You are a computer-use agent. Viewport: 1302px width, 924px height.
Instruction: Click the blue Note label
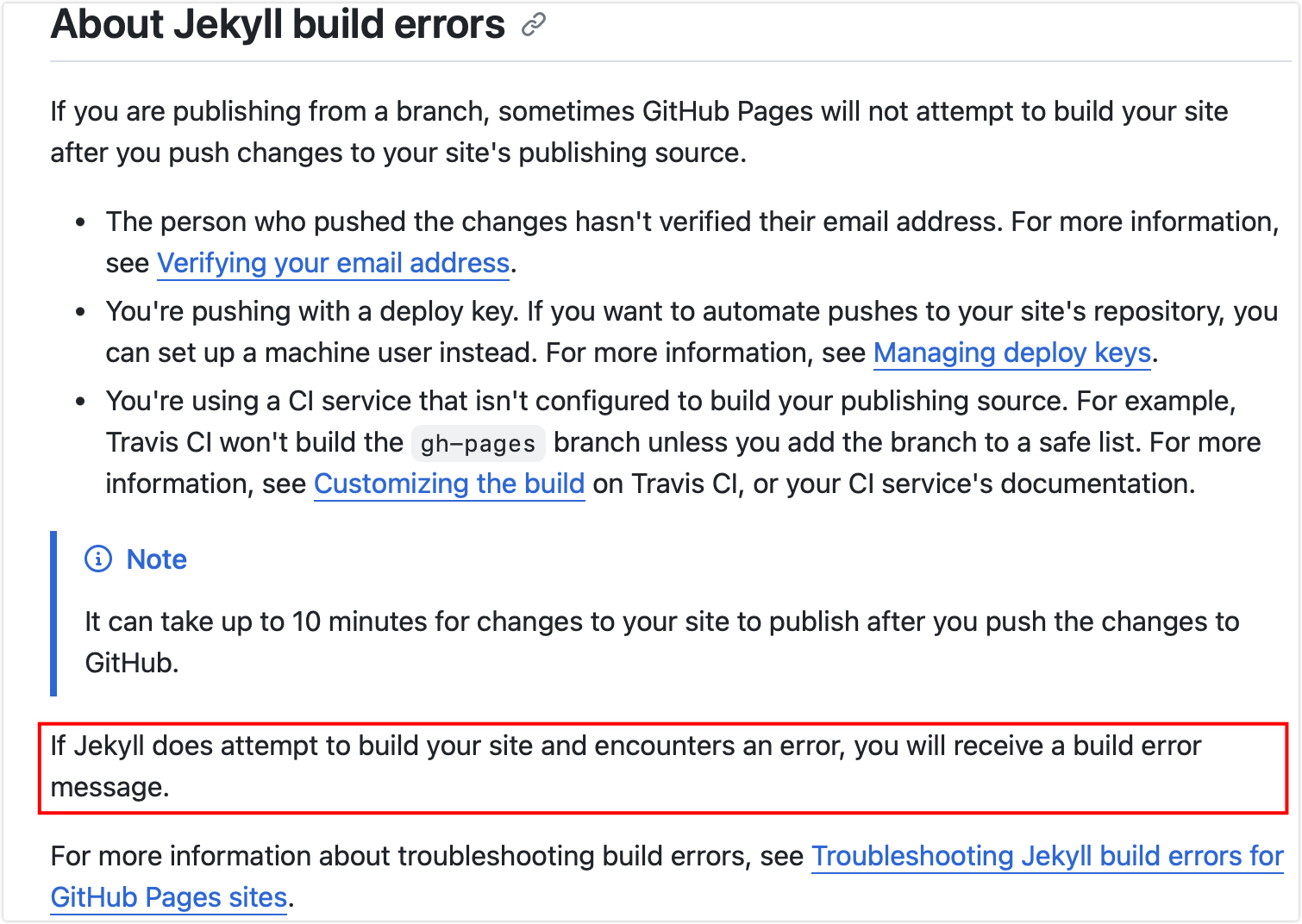tap(157, 559)
